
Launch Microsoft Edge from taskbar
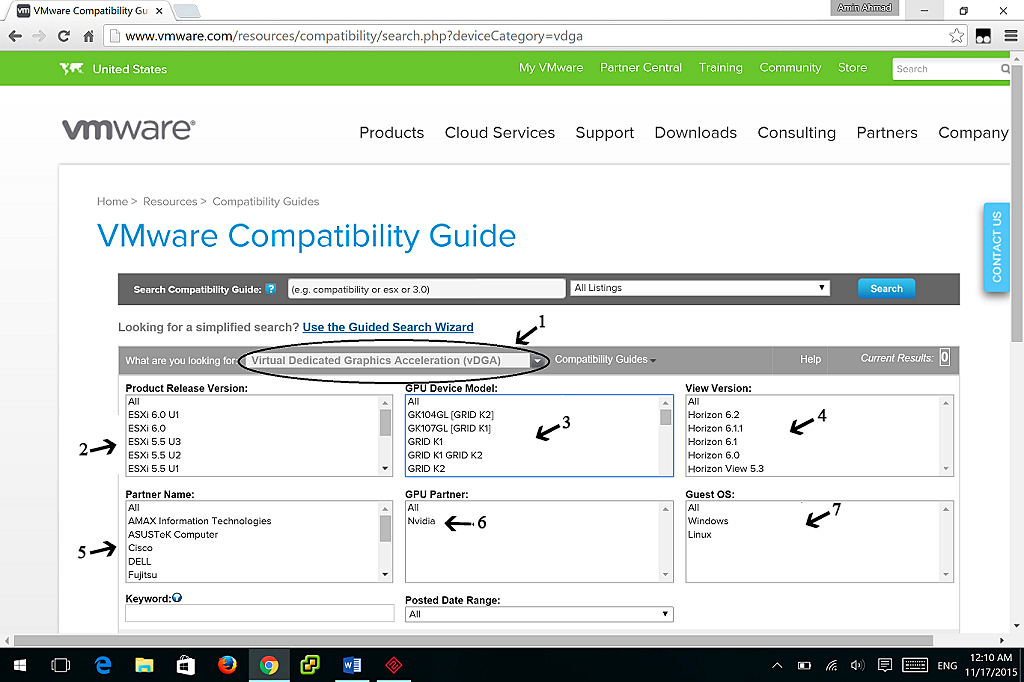103,665
